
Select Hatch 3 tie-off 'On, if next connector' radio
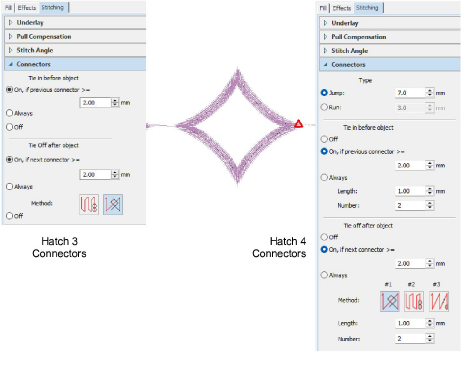[x=10, y=160]
